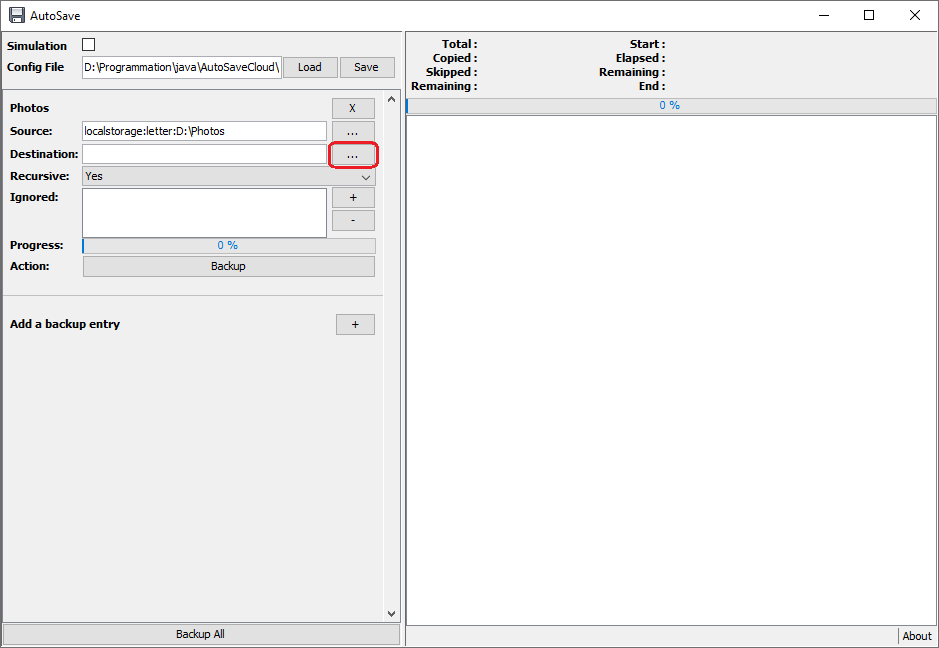Click the scroll down arrow in entries panel

[x=392, y=614]
